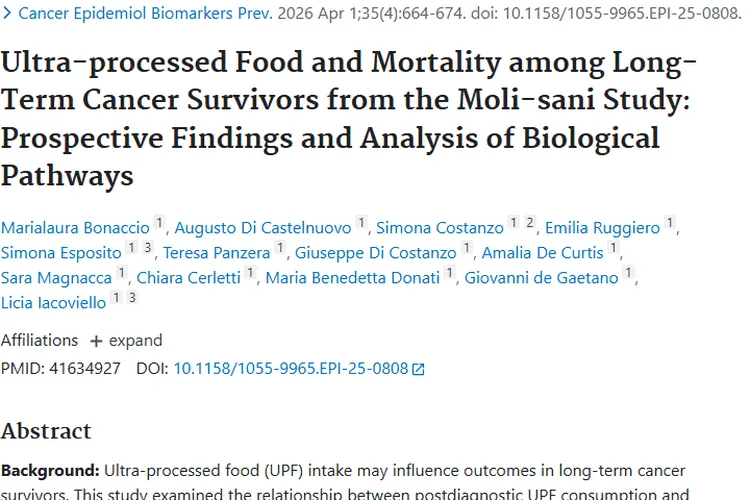Click the plus icon next to expand
The image size is (750, 500).
(x=96, y=341)
